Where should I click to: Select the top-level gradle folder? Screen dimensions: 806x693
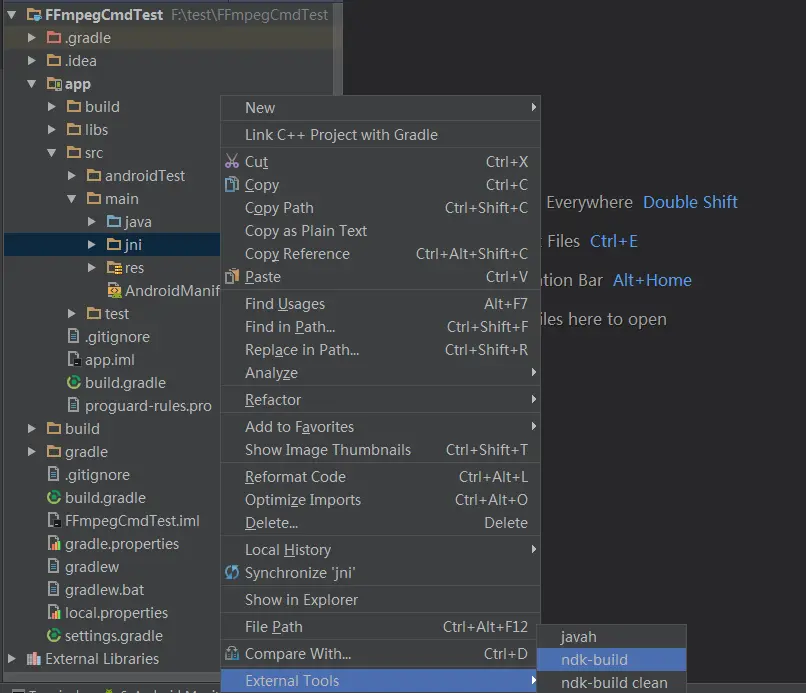point(86,451)
